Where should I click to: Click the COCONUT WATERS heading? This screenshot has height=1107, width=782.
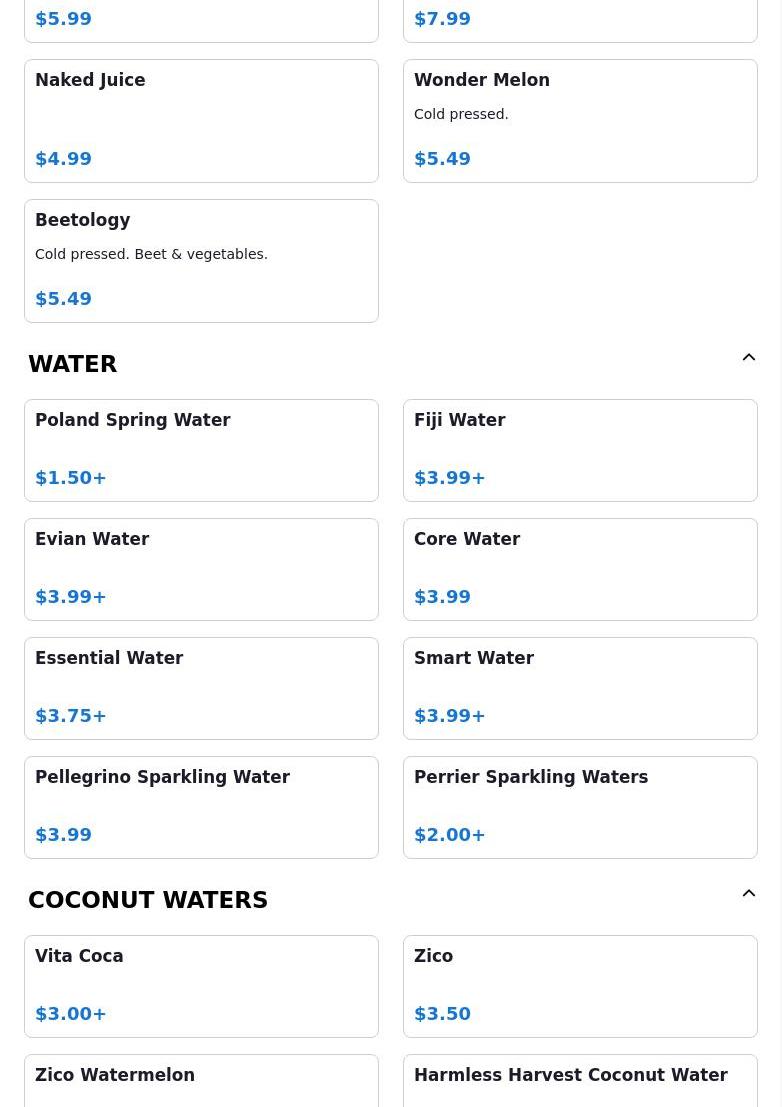[x=148, y=900]
